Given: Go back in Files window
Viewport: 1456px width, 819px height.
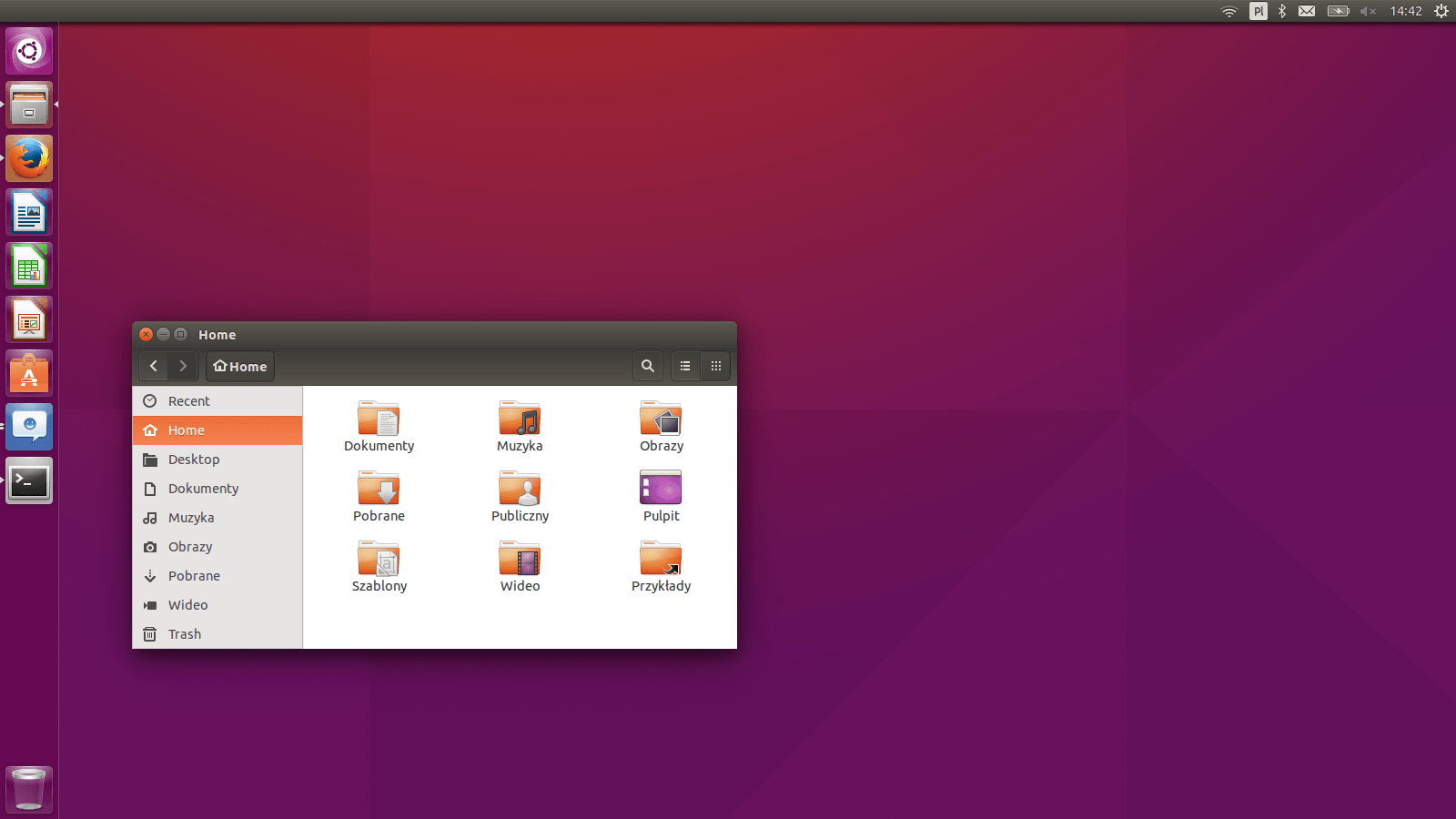Looking at the screenshot, I should [154, 366].
